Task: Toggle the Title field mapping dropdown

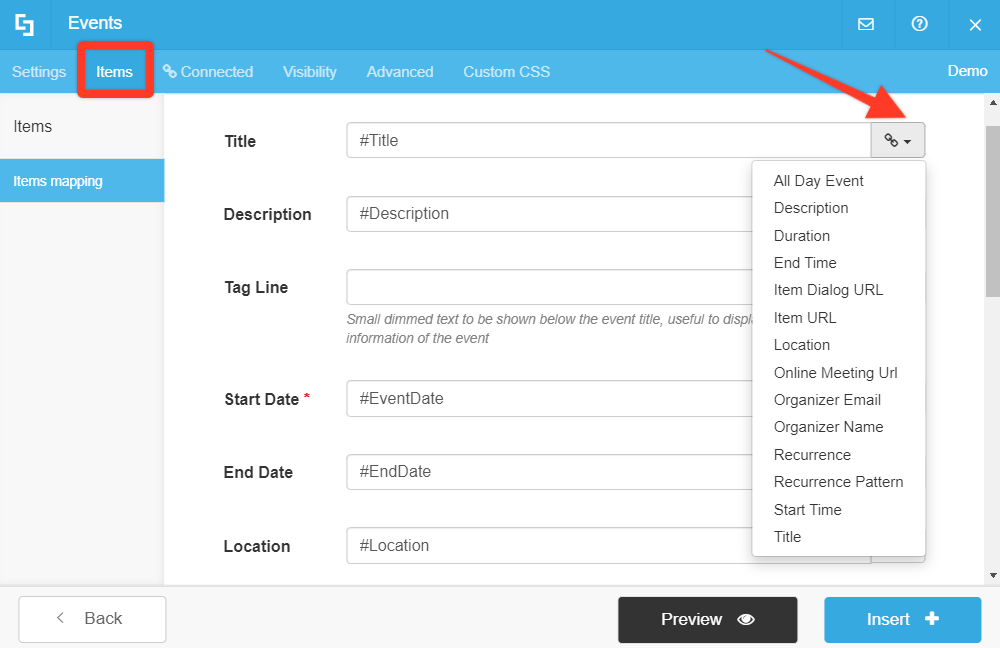Action: tap(898, 140)
